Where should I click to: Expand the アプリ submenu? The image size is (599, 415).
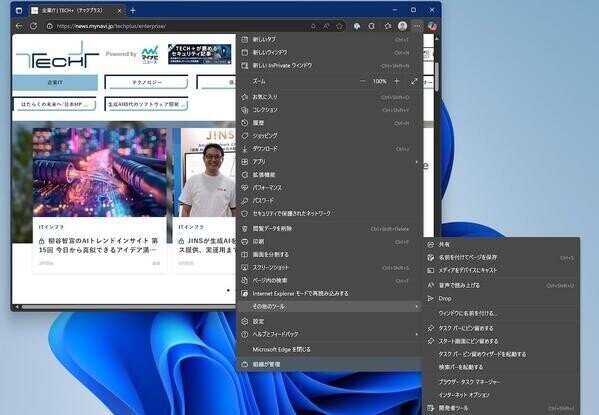tap(329, 162)
